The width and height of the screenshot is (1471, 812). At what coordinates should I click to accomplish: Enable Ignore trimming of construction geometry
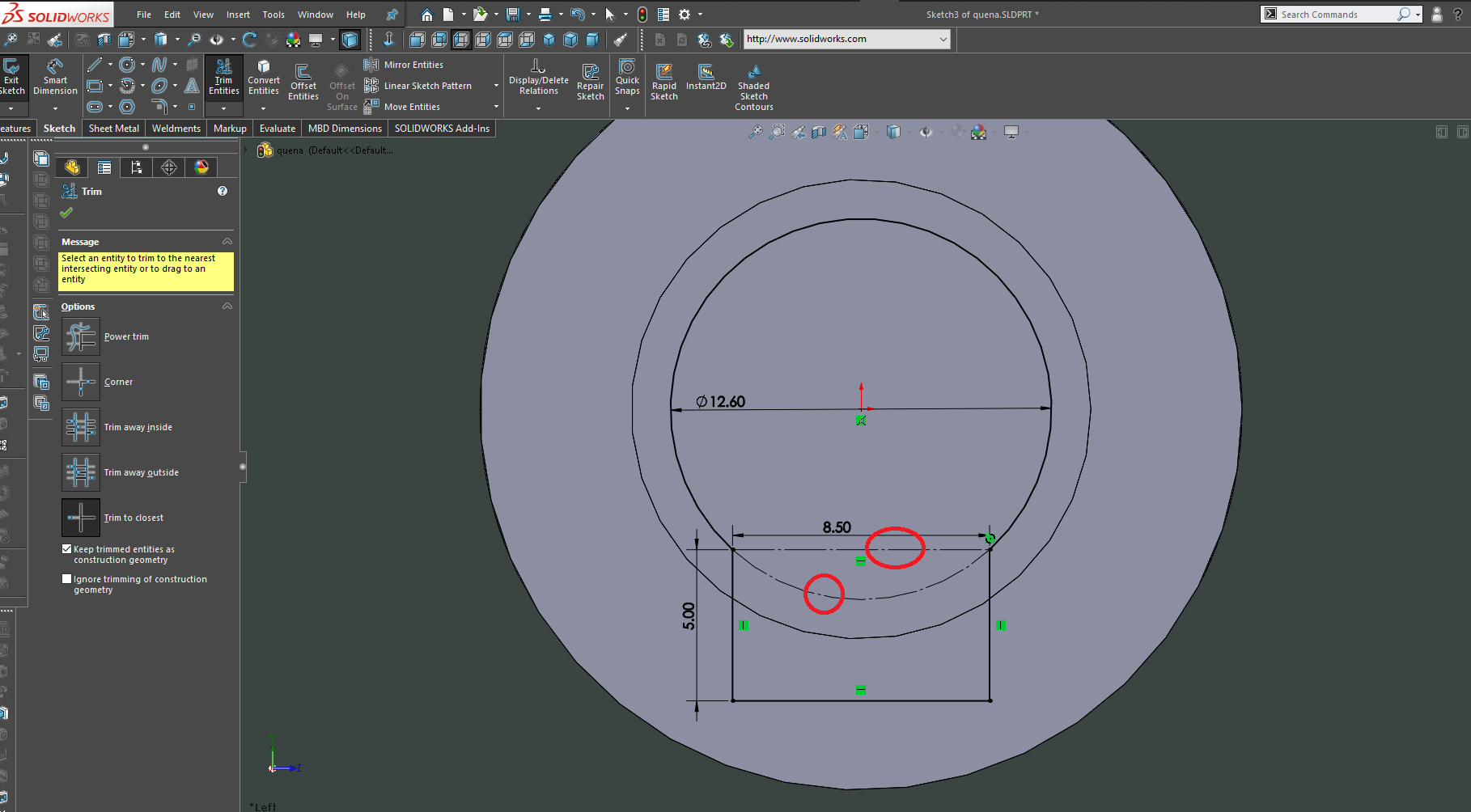tap(67, 579)
